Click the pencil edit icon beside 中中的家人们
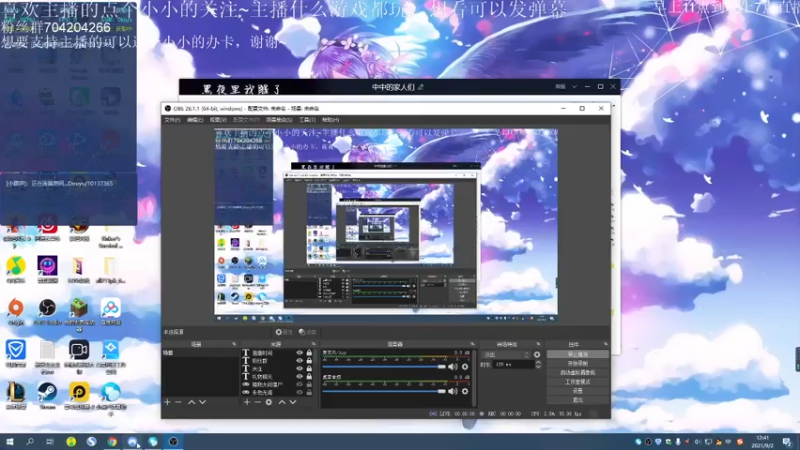800x450 pixels. click(x=421, y=87)
